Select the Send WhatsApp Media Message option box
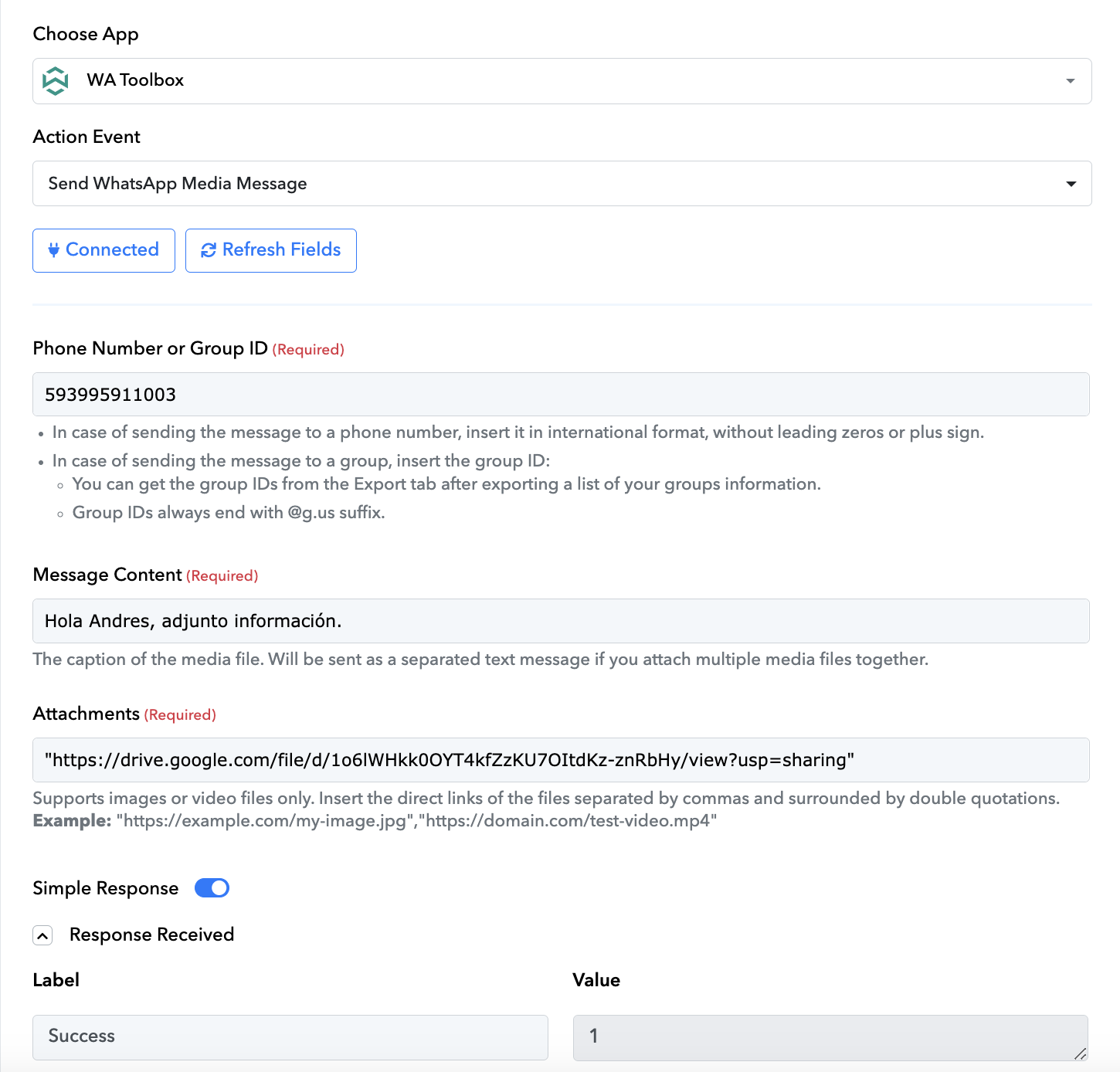1120x1072 pixels. [x=562, y=183]
